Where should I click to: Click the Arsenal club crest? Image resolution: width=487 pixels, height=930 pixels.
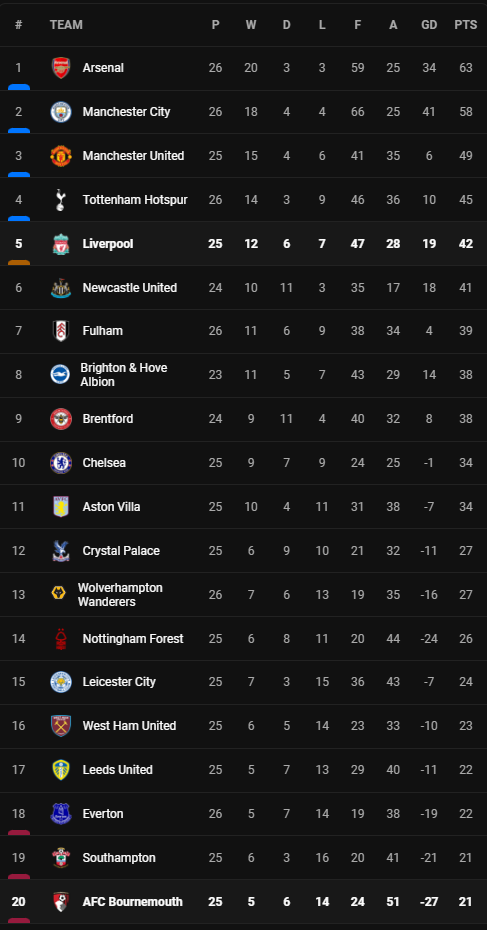[x=61, y=68]
